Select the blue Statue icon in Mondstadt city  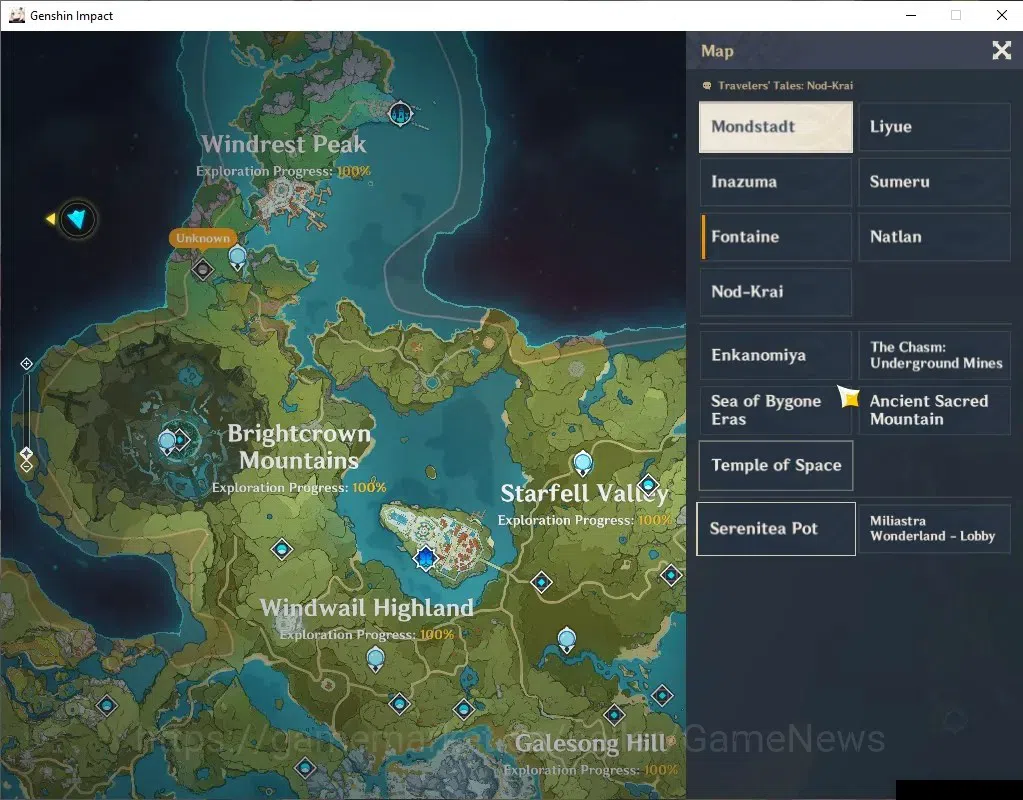[425, 558]
